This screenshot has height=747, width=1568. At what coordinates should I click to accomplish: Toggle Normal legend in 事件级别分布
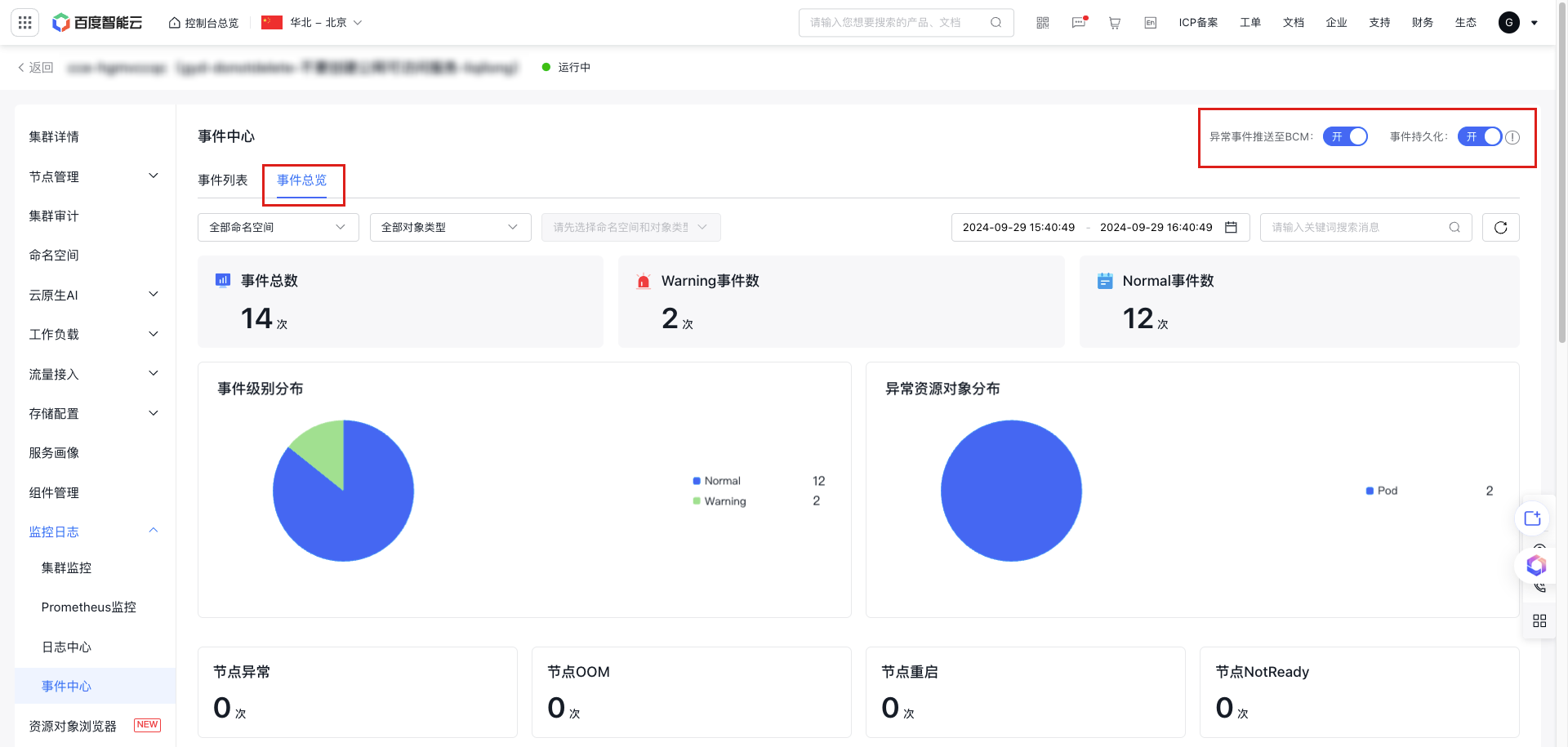pos(717,481)
